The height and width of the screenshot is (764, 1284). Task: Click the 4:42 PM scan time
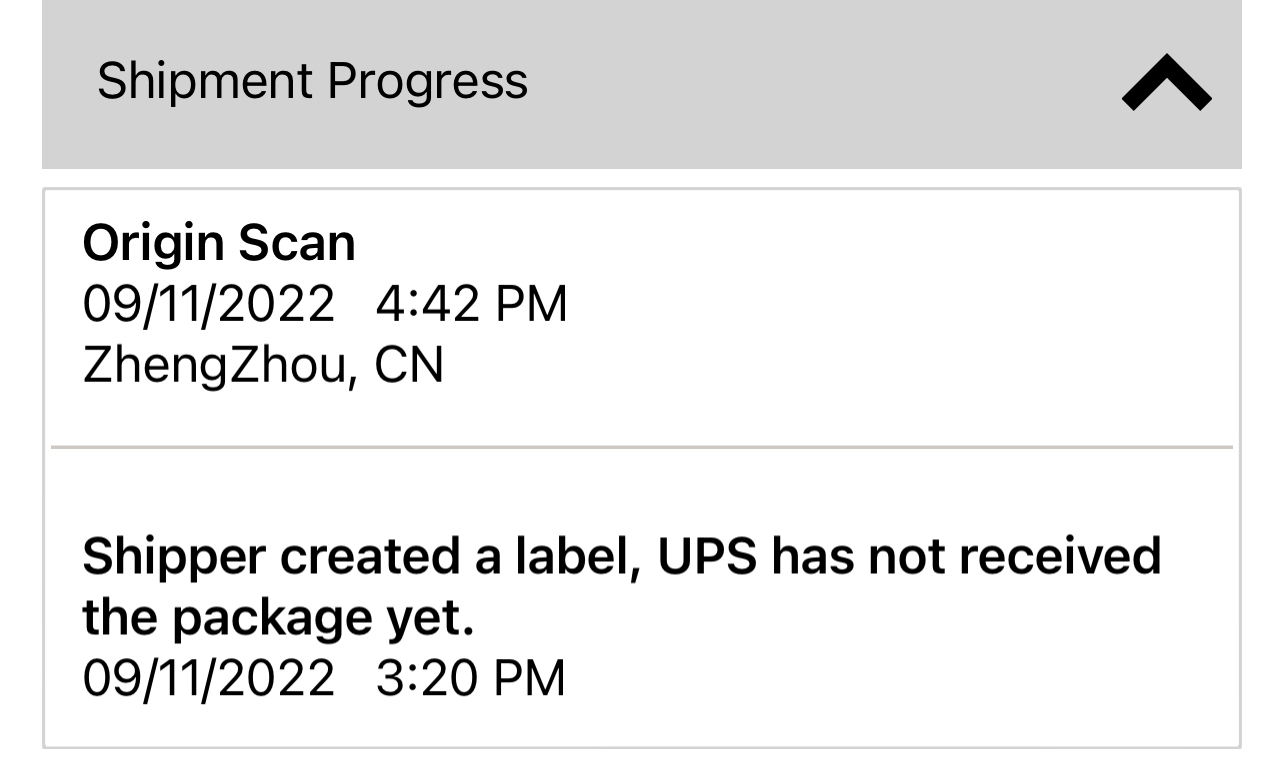coord(471,304)
